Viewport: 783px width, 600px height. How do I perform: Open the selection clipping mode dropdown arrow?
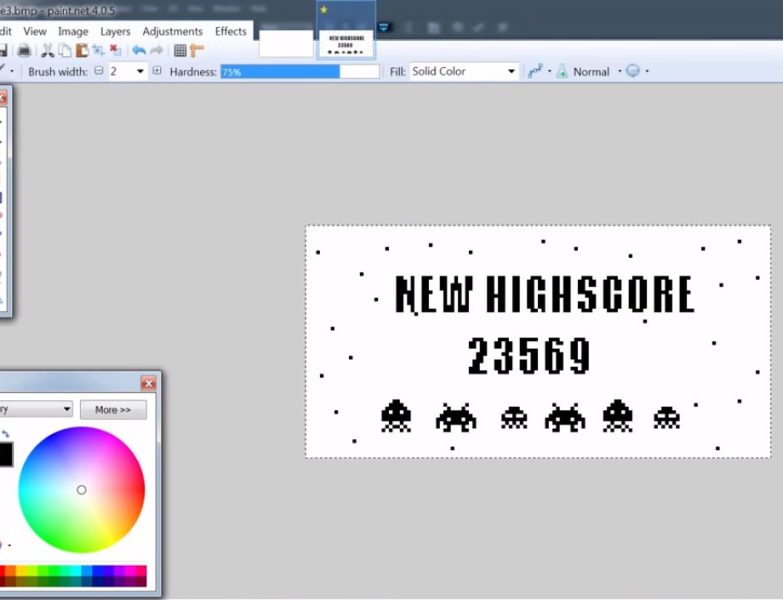647,71
